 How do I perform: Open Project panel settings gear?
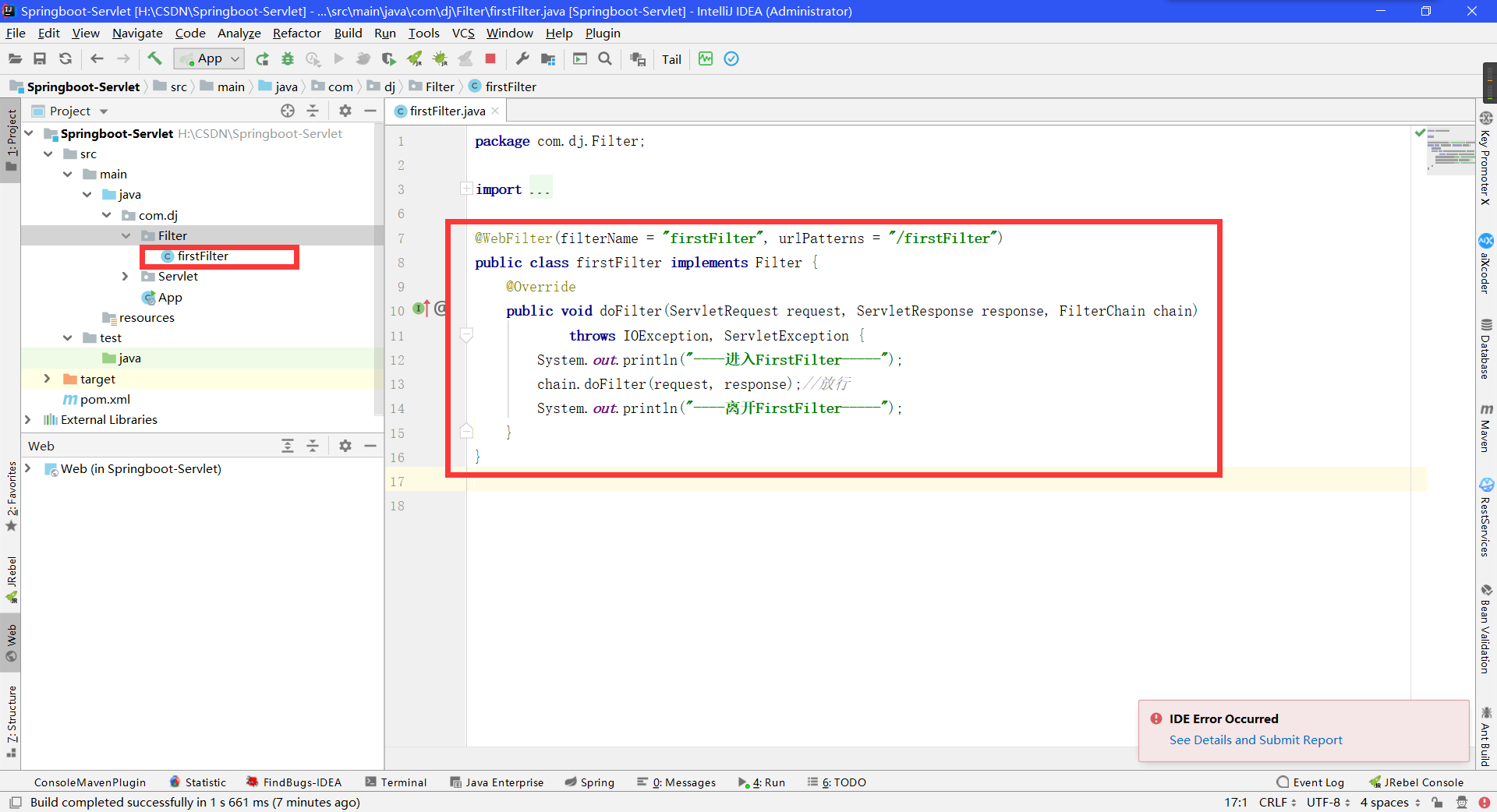tap(345, 111)
